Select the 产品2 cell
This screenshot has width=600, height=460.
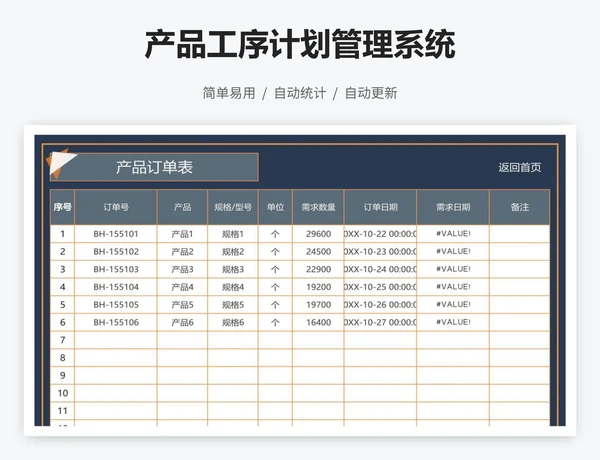click(x=182, y=251)
